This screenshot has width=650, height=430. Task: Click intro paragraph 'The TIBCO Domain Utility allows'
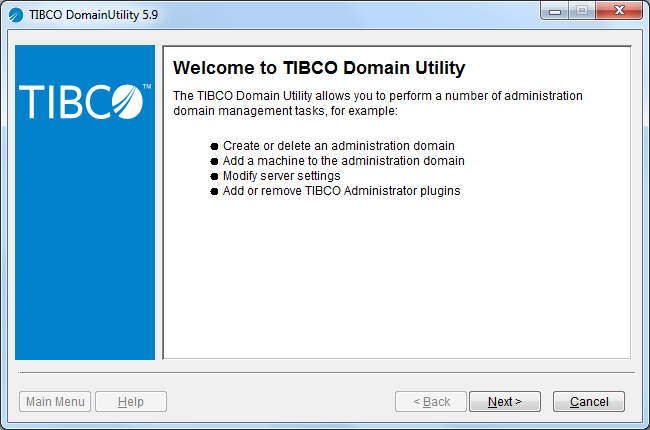coord(378,103)
